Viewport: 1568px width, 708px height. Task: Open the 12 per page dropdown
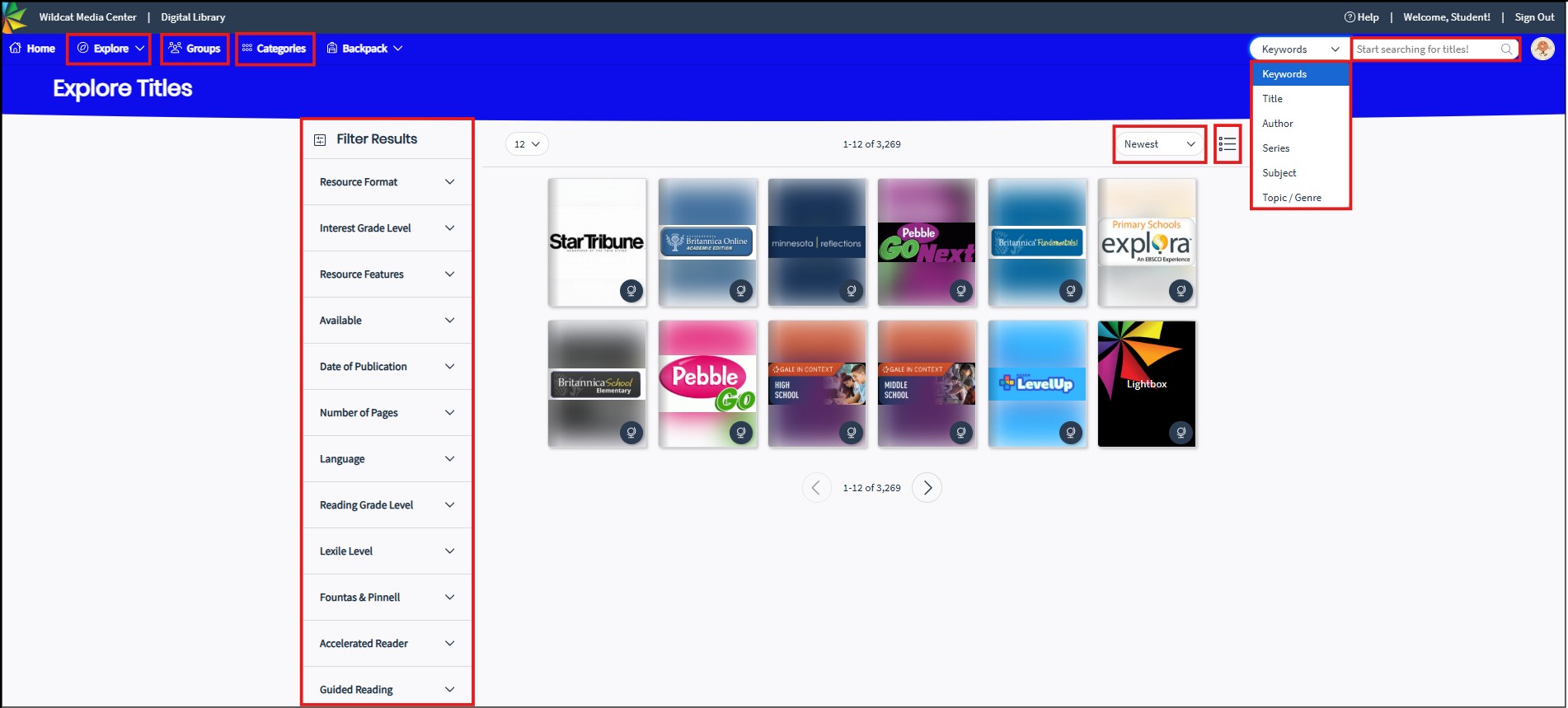[527, 143]
